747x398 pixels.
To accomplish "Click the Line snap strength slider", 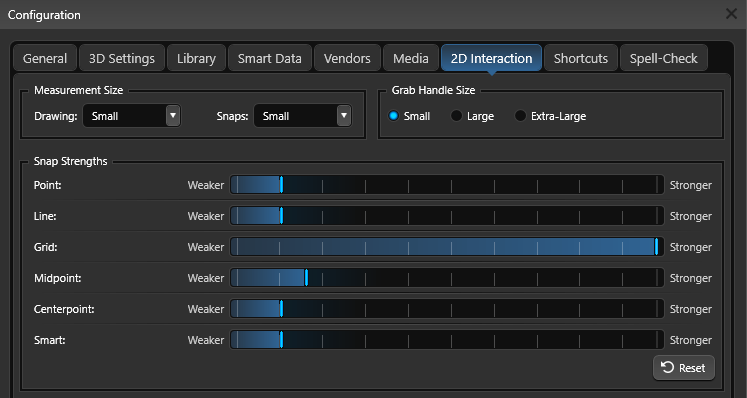I will pyautogui.click(x=447, y=215).
